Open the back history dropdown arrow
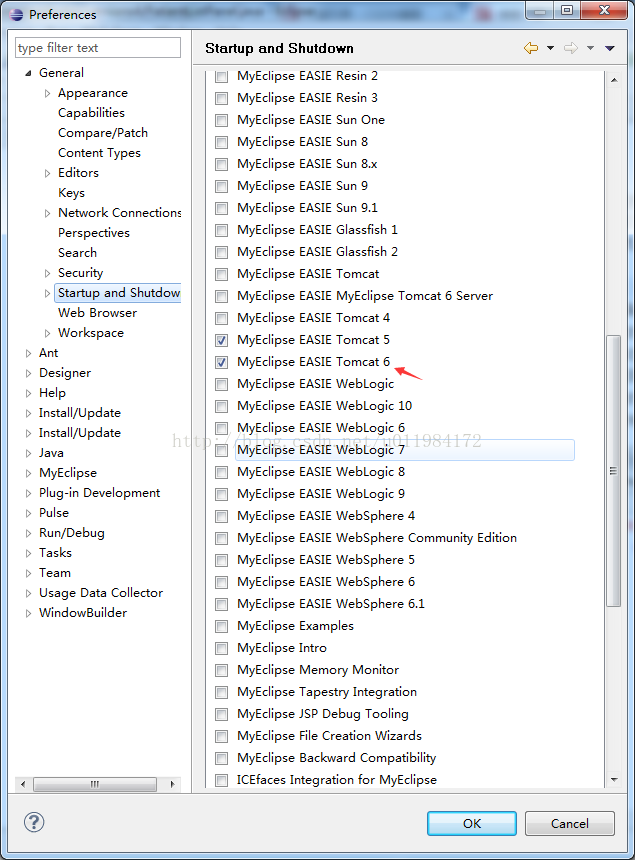Image resolution: width=635 pixels, height=860 pixels. 550,48
